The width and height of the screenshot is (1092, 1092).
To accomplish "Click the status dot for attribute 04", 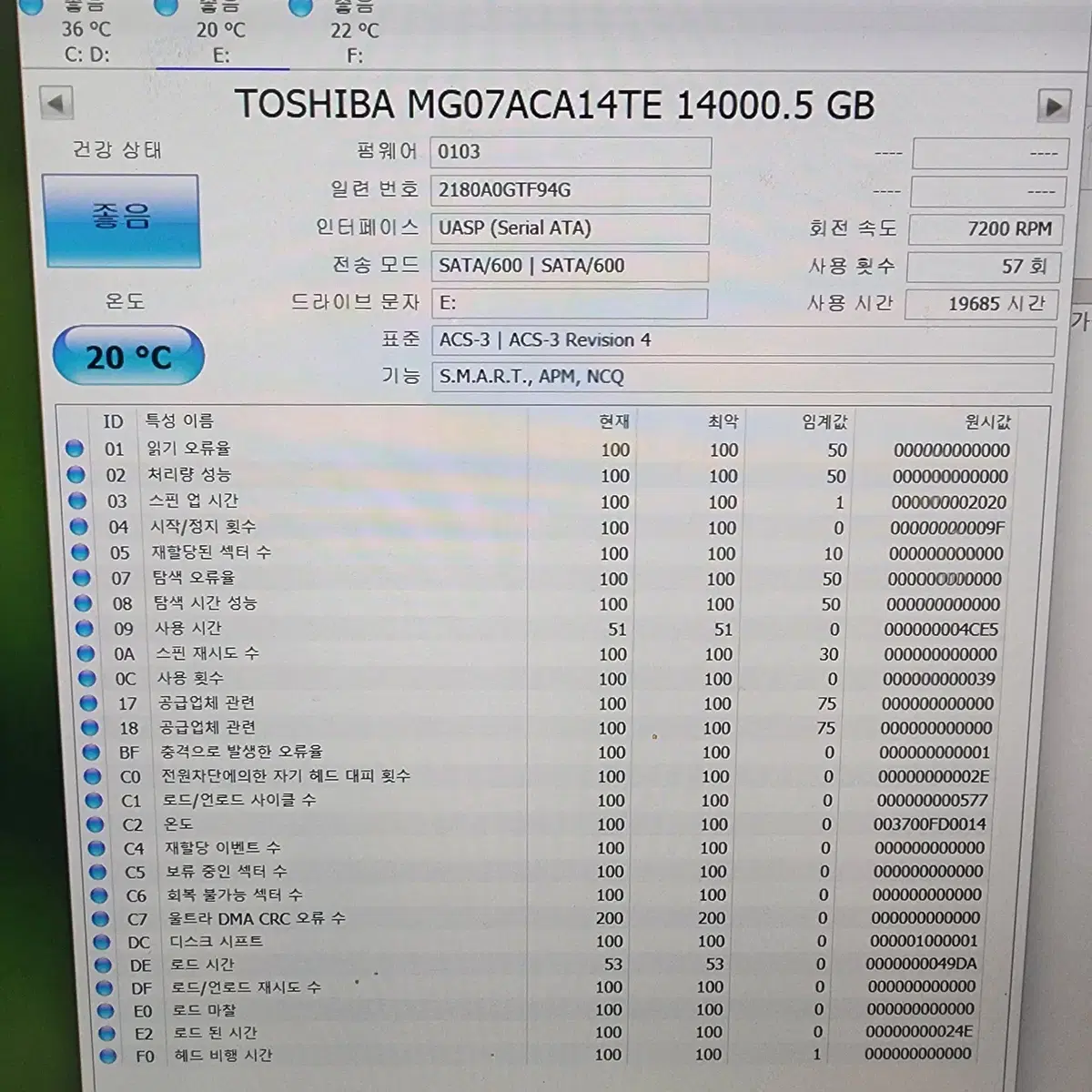I will [x=79, y=526].
